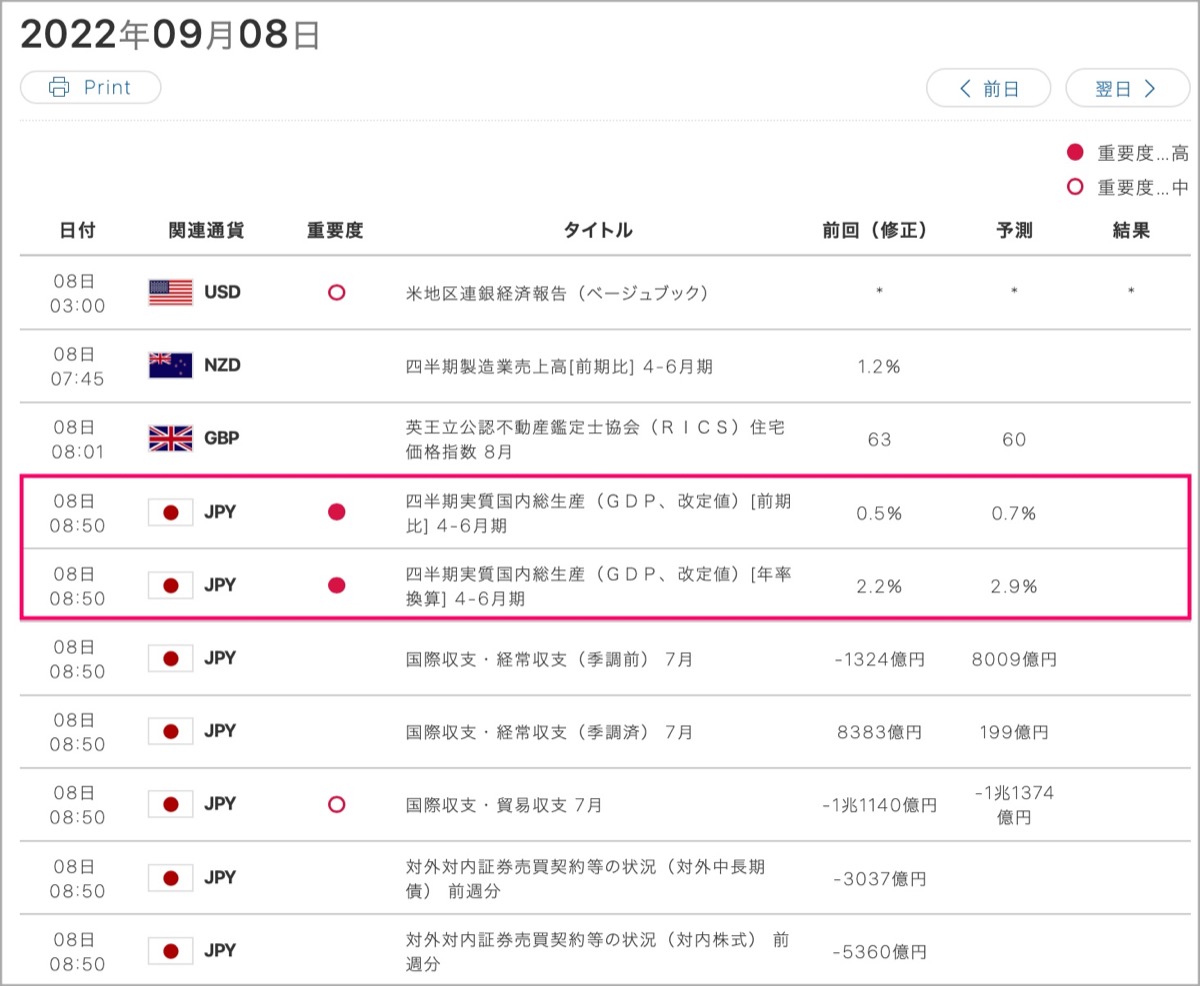Click previous value 2.2% for annualized GDP

pyautogui.click(x=879, y=587)
